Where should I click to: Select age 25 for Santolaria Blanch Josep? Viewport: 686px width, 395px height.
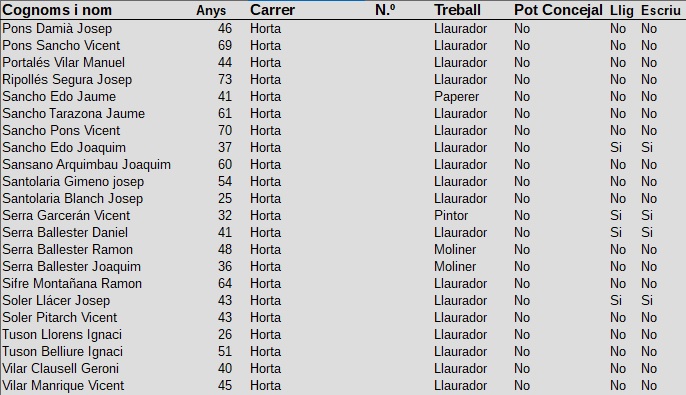pos(225,199)
